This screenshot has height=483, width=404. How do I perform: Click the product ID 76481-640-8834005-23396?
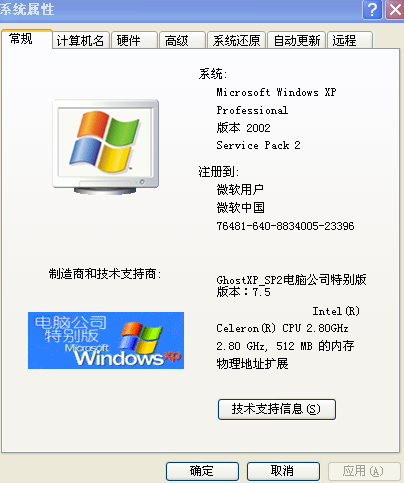[285, 226]
